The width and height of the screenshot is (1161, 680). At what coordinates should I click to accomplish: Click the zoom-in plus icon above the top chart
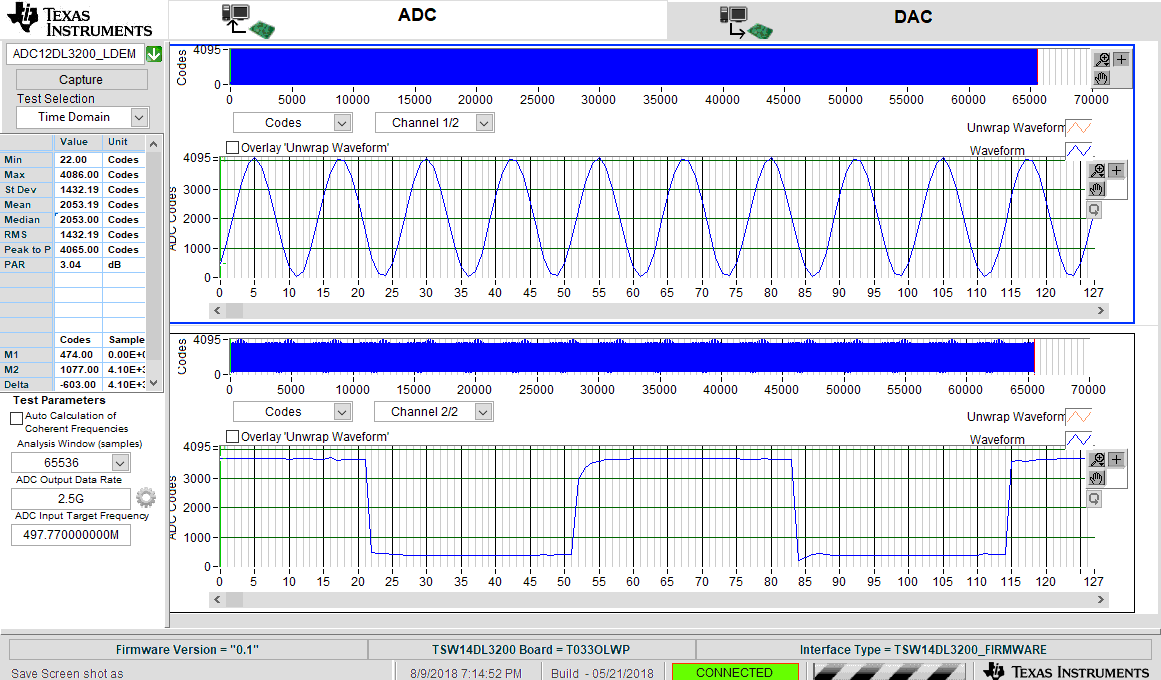pyautogui.click(x=1120, y=60)
